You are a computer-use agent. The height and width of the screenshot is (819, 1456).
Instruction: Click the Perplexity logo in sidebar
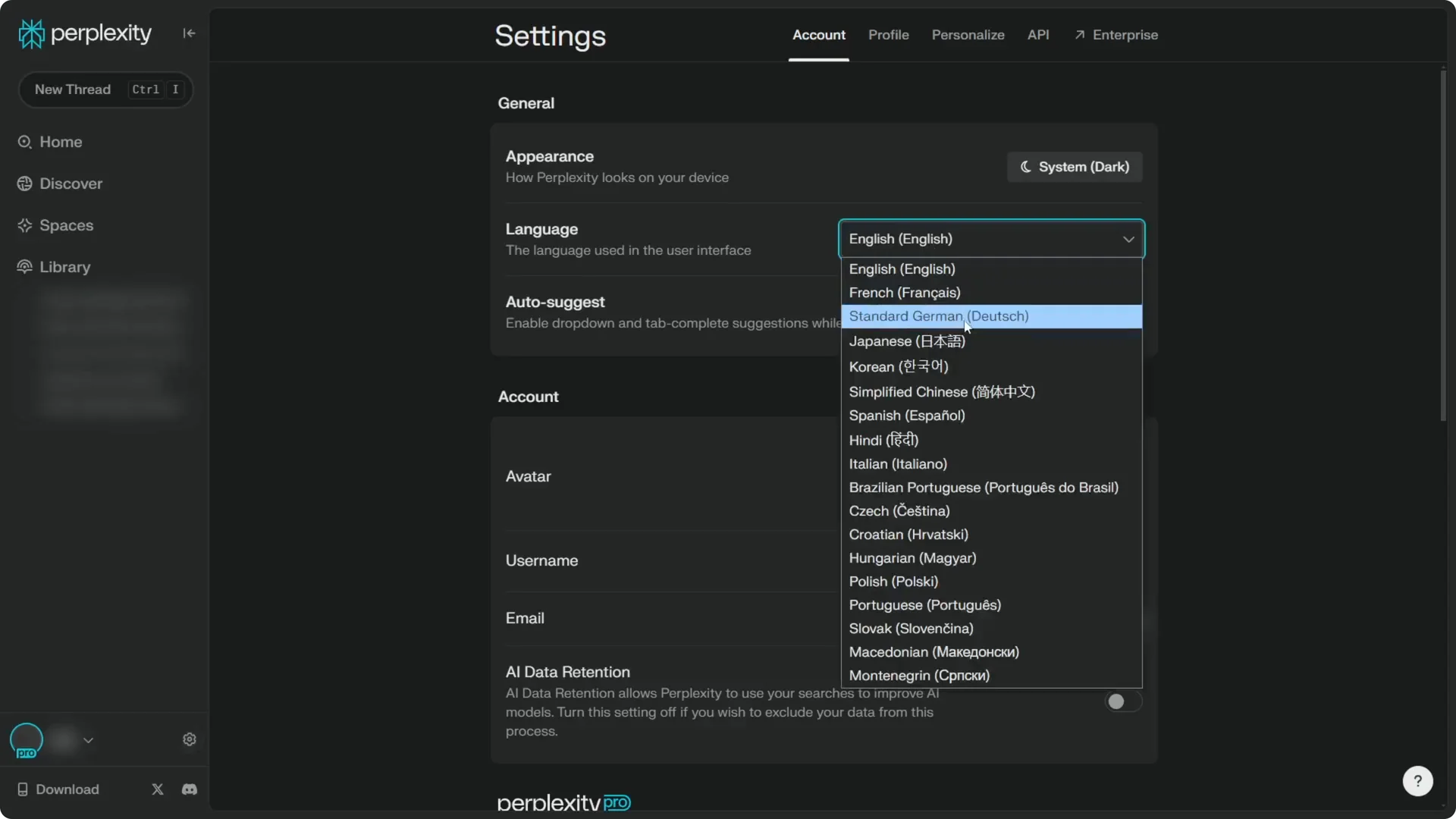tap(83, 33)
